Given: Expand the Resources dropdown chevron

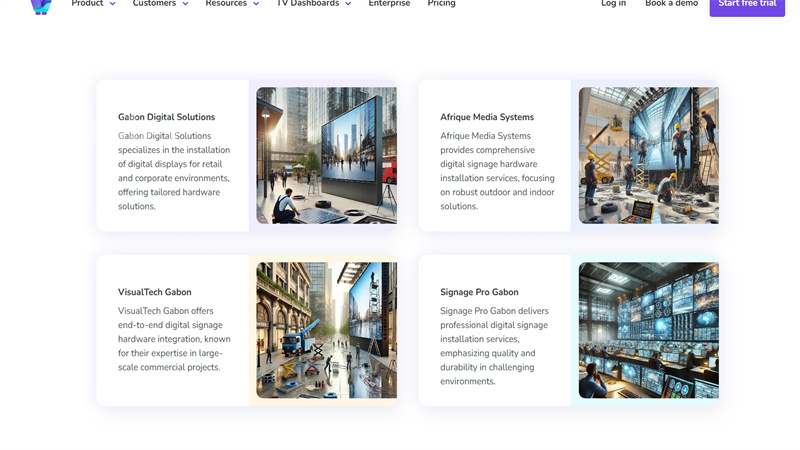Looking at the screenshot, I should 256,4.
